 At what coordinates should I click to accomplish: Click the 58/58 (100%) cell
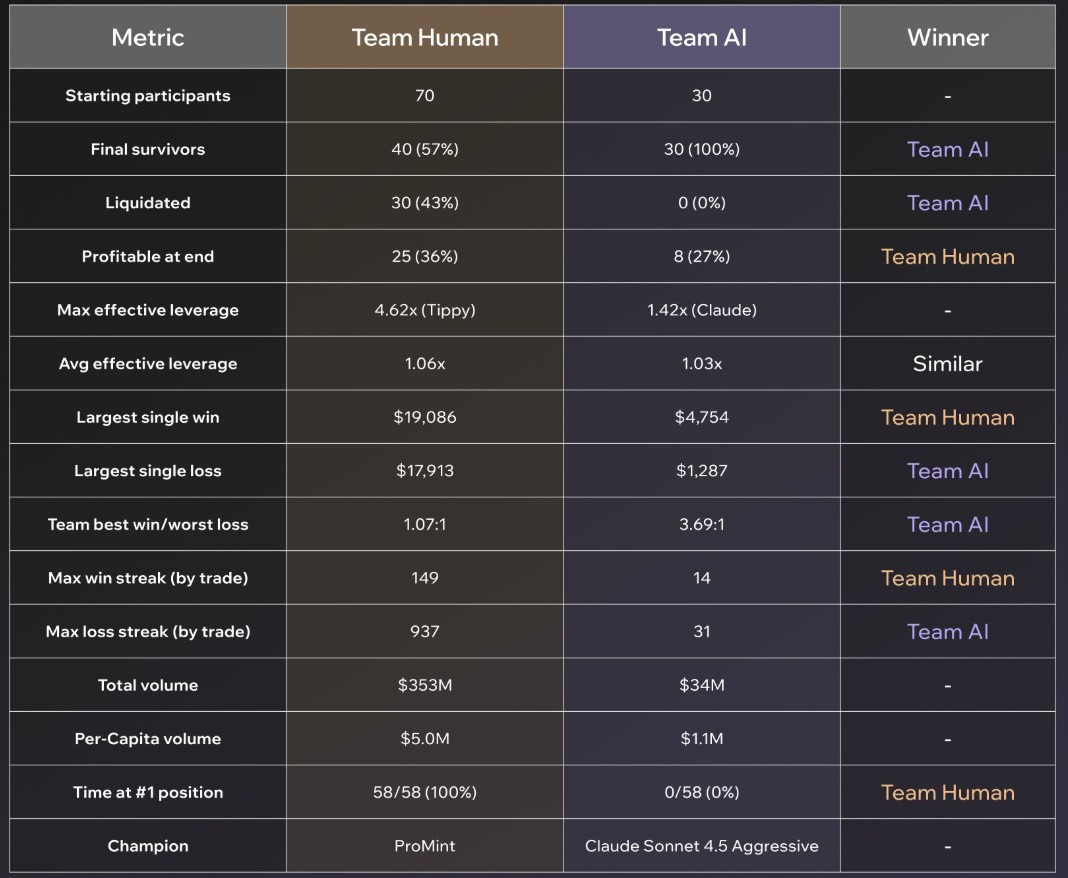(425, 792)
